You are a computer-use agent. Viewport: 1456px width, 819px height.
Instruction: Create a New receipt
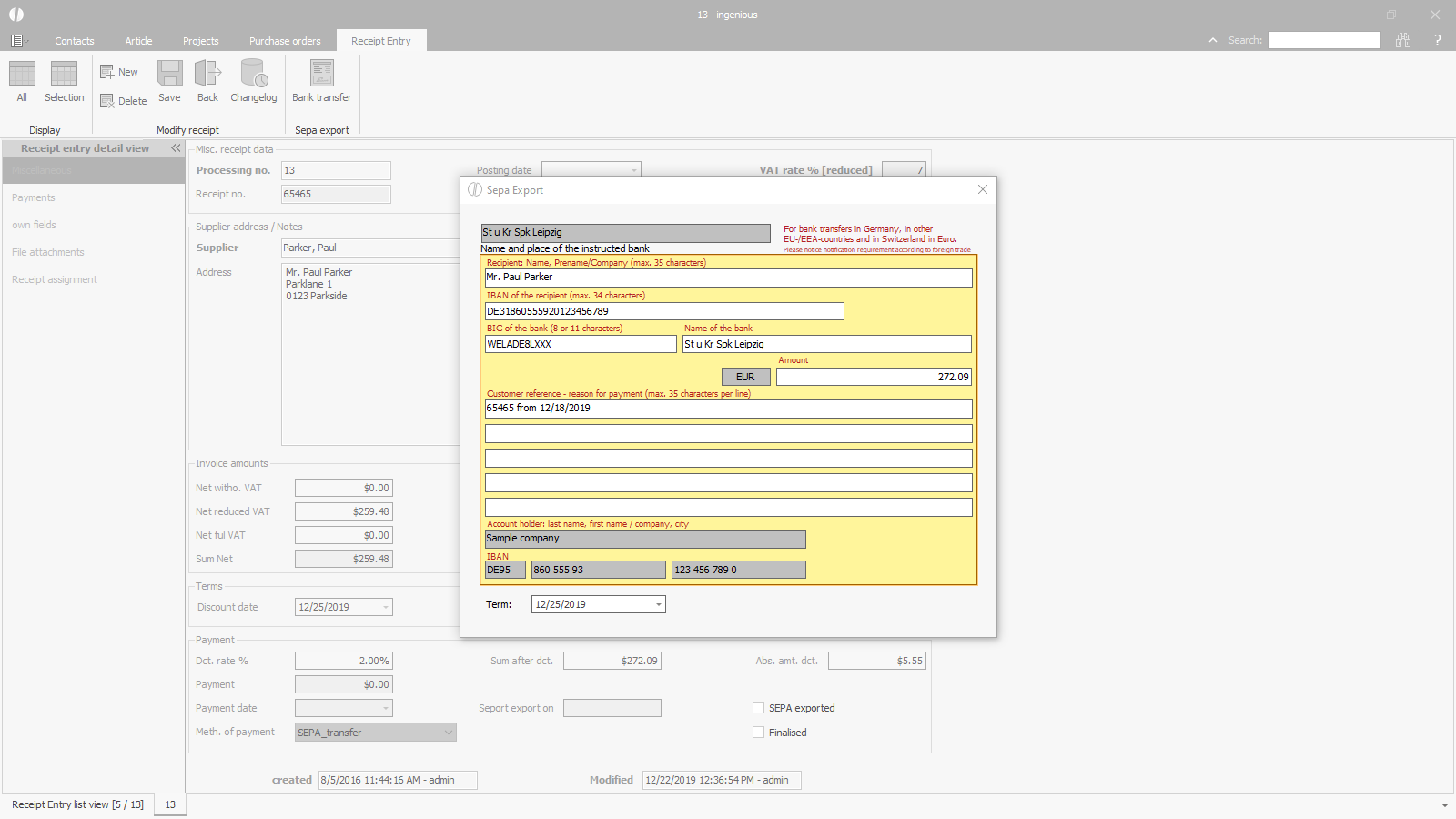[x=119, y=72]
